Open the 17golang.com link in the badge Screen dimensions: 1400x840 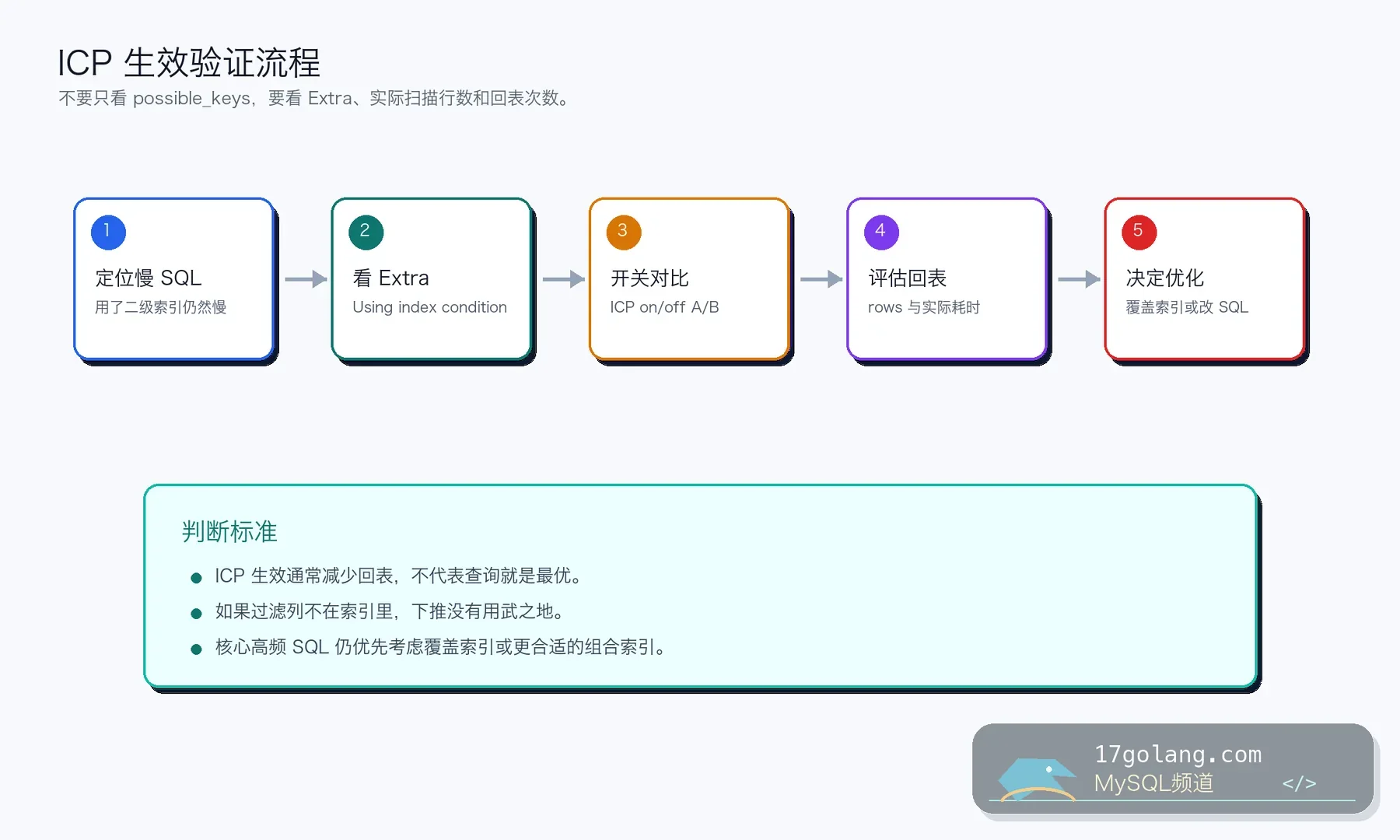(1178, 754)
